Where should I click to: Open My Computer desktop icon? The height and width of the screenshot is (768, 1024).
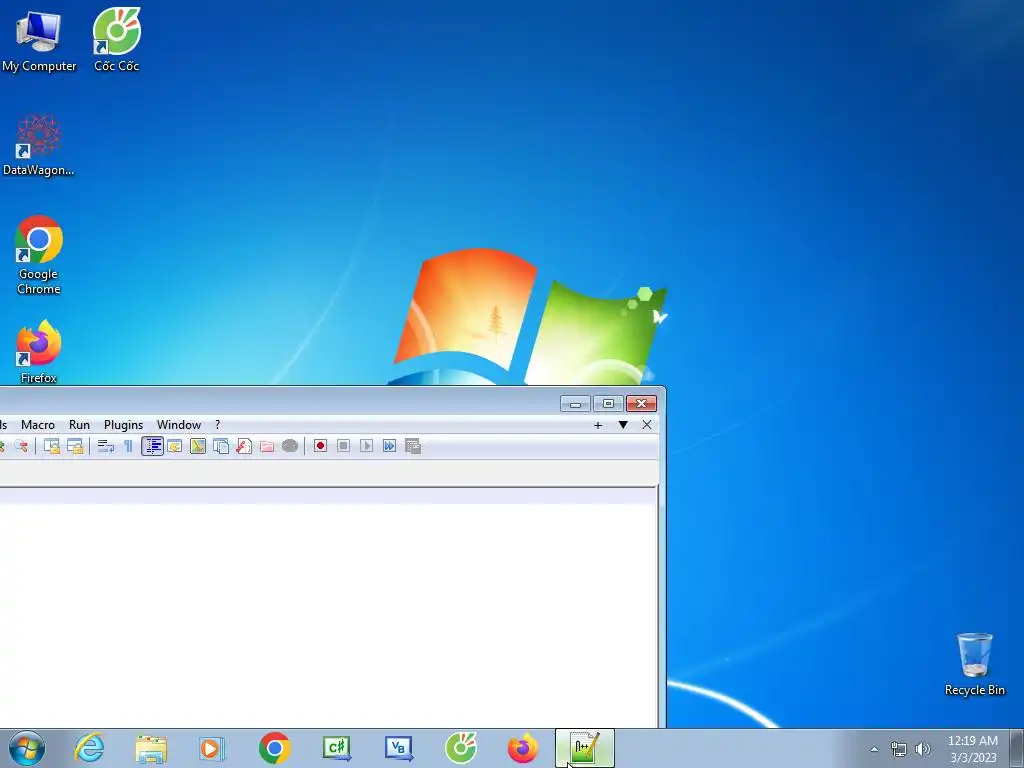pyautogui.click(x=39, y=41)
